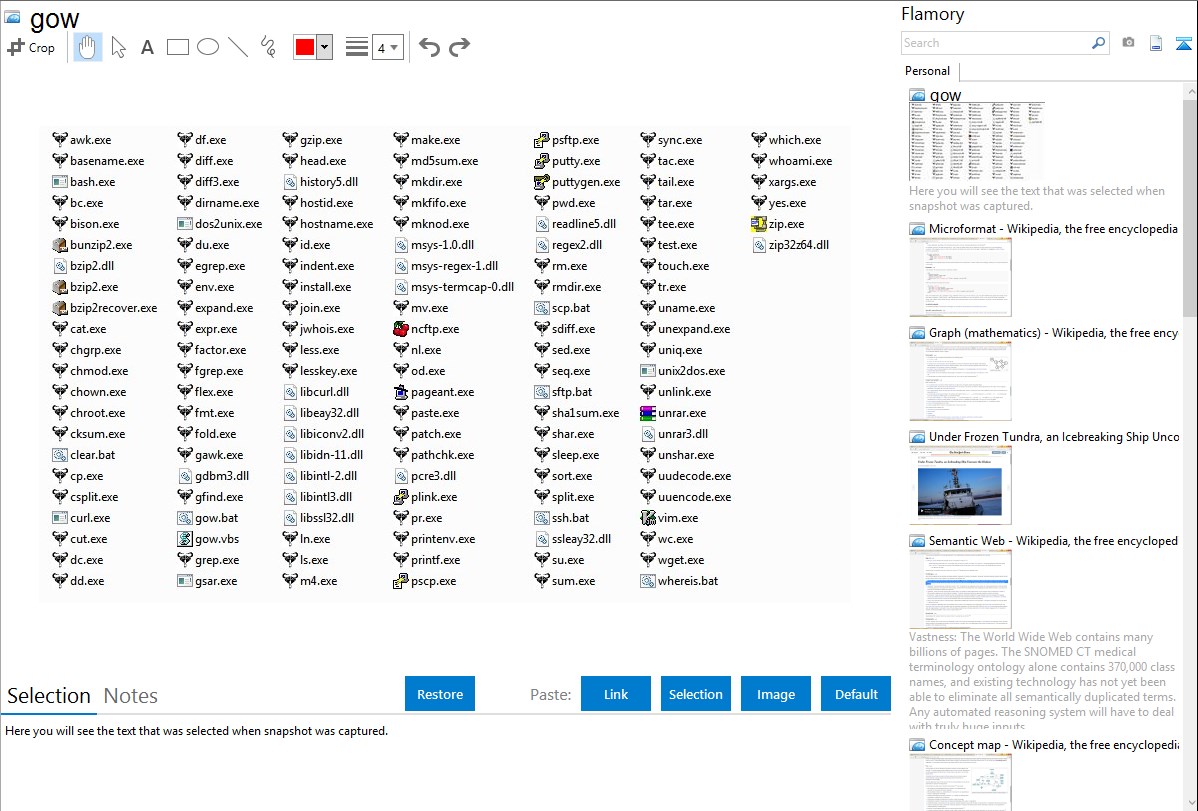The width and height of the screenshot is (1198, 811).
Task: Click the Paste Image button
Action: [x=776, y=694]
